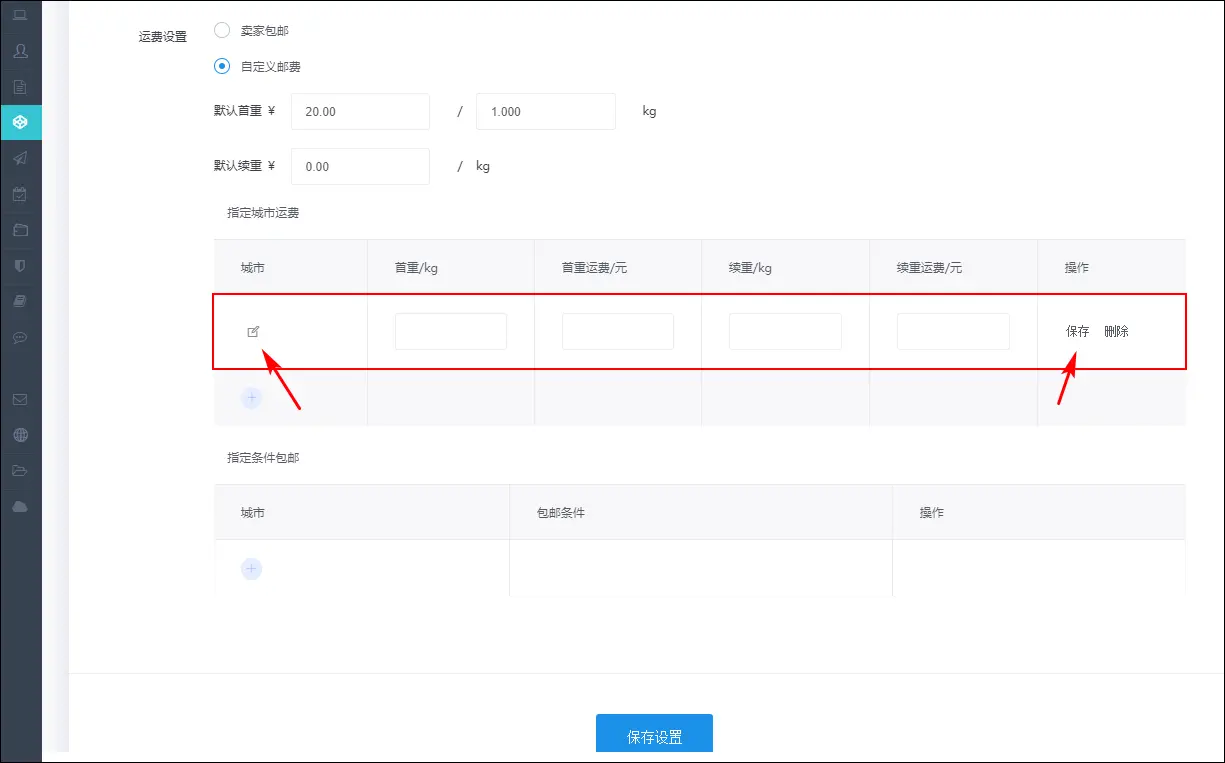1225x763 pixels.
Task: Click the envelope mail icon in sidebar
Action: (x=20, y=399)
